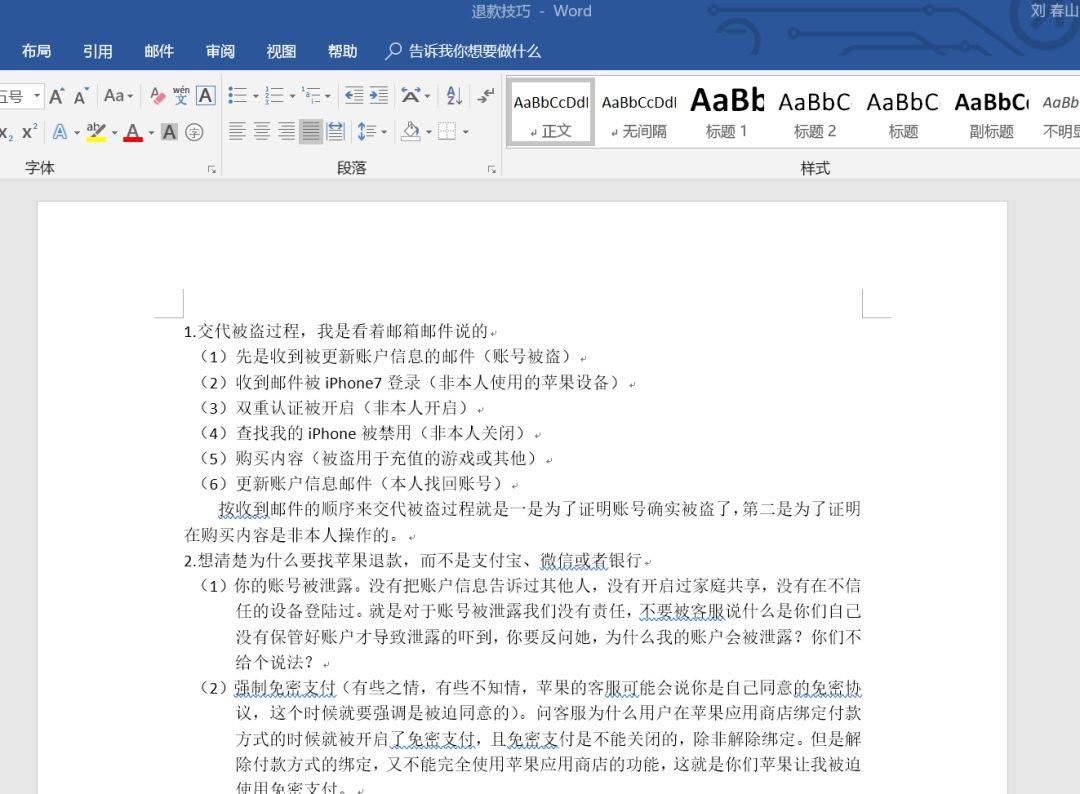Click the enclosed character icon

194,132
